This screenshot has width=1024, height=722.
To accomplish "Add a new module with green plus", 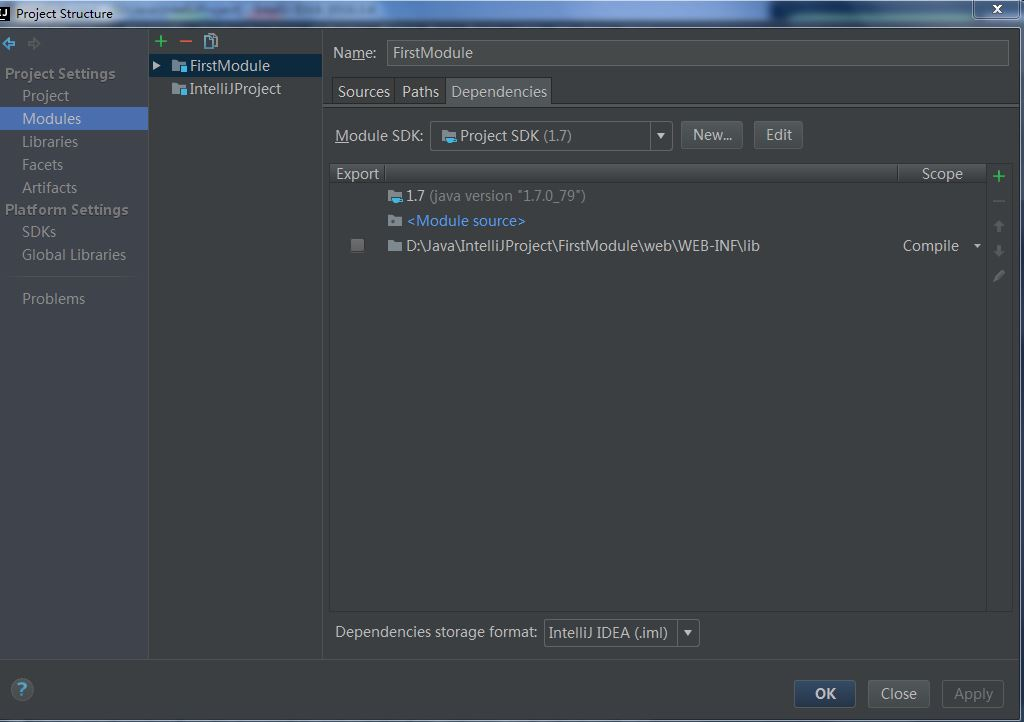I will pyautogui.click(x=161, y=42).
